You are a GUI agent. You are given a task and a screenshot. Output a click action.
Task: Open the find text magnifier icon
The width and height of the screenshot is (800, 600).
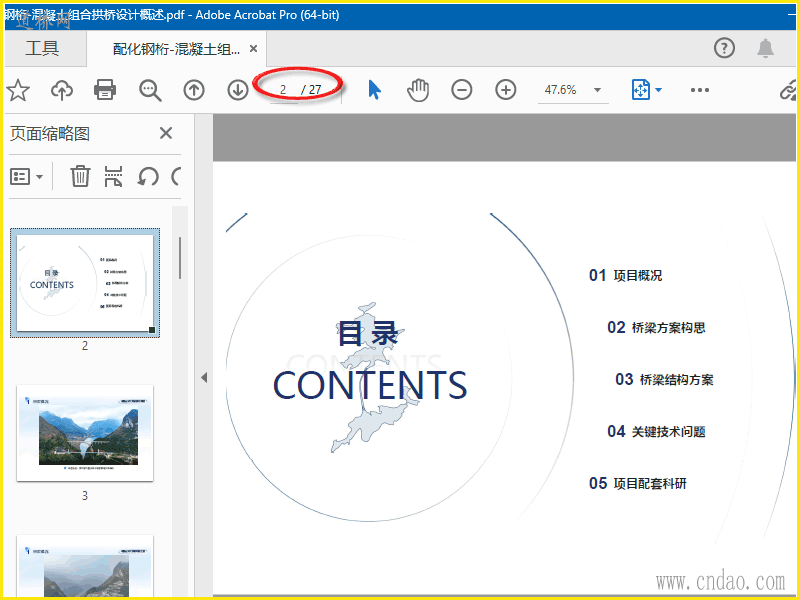[x=150, y=91]
